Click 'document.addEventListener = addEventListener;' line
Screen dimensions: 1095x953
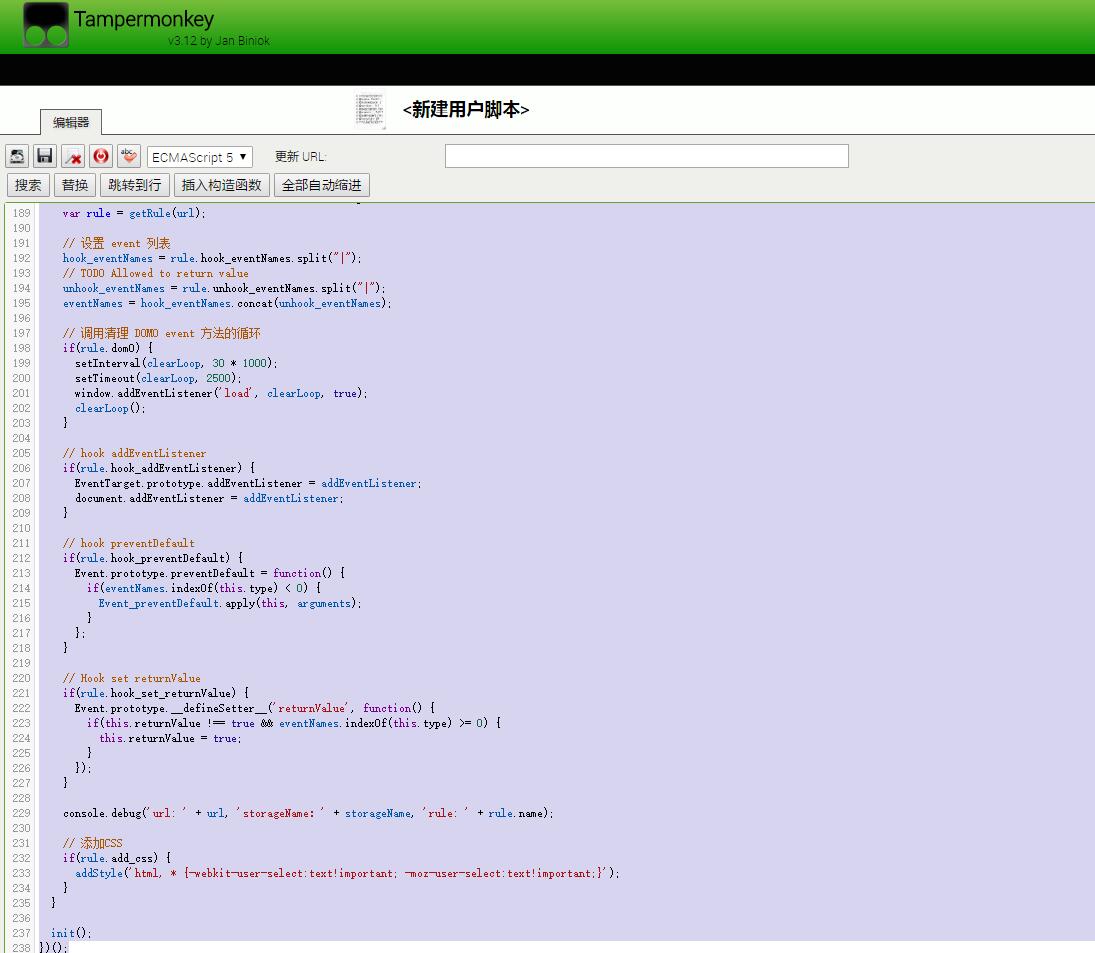click(209, 498)
